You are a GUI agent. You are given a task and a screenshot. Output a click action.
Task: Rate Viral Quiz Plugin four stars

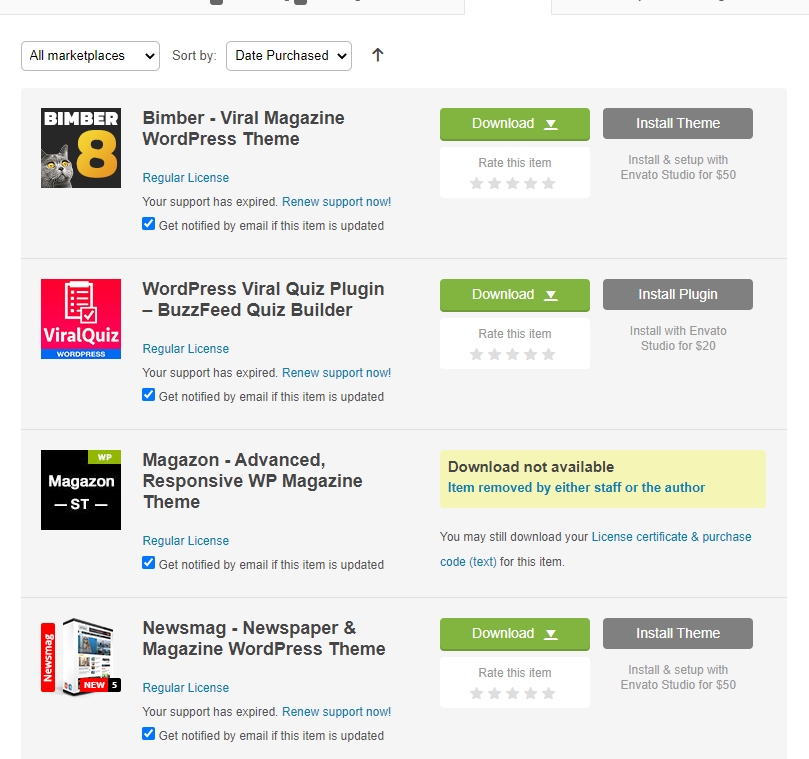click(x=530, y=354)
